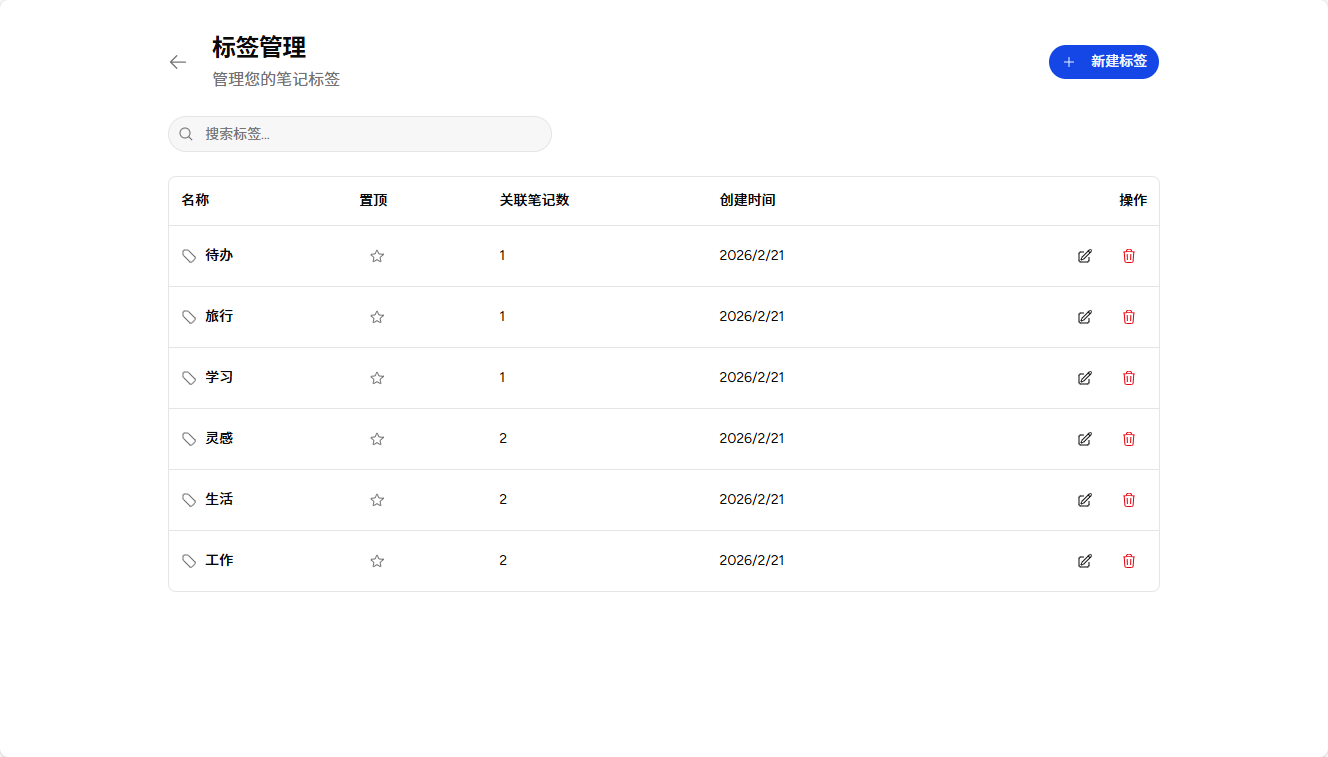Edit the 待办 tag
This screenshot has height=757, width=1328.
click(1085, 256)
